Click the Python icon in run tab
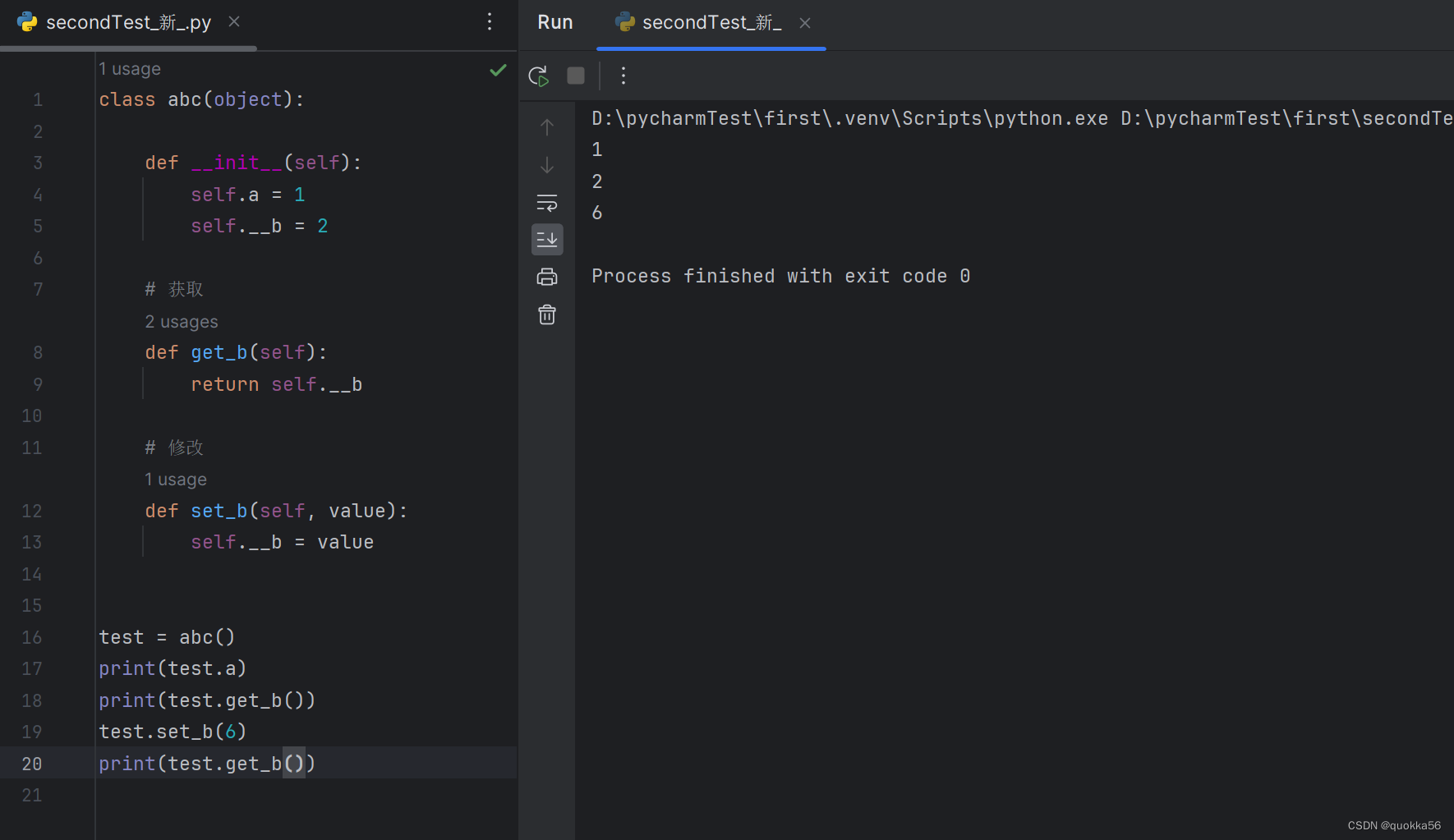Image resolution: width=1454 pixels, height=840 pixels. coord(625,22)
